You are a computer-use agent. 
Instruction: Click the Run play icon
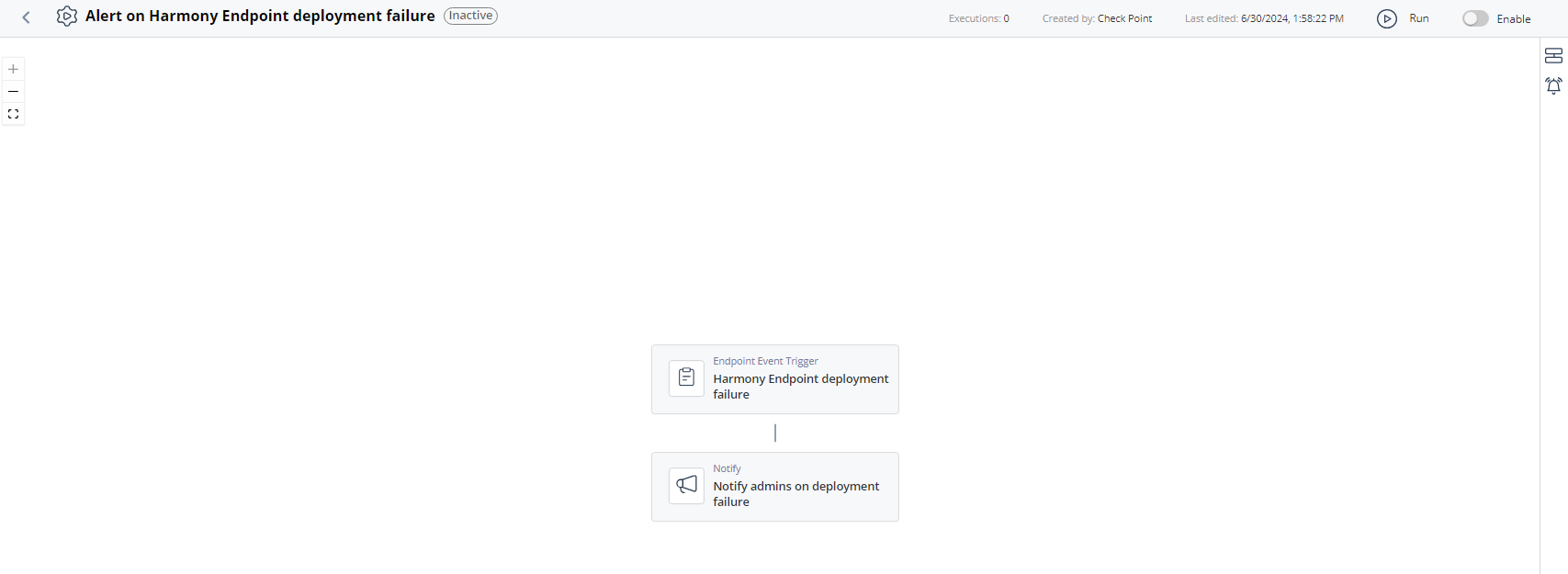coord(1387,18)
